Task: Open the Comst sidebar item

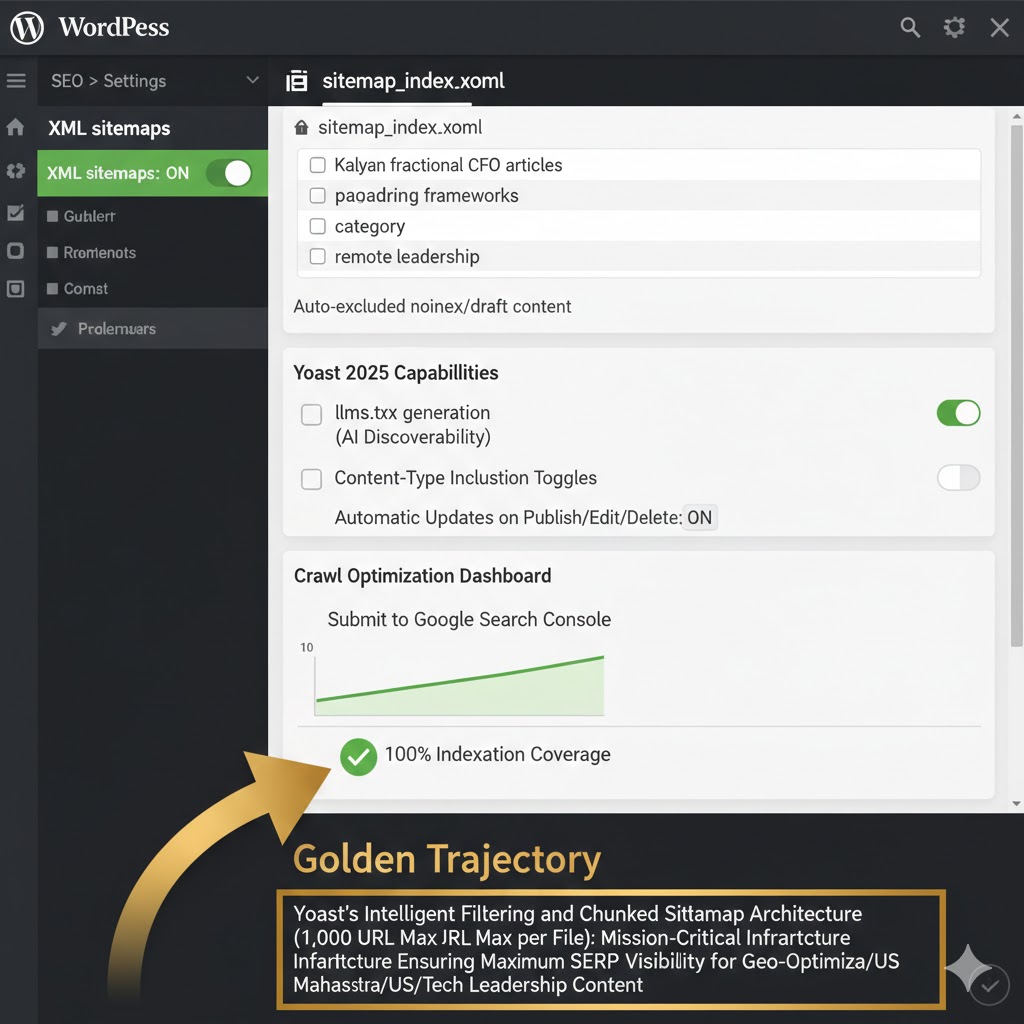Action: coord(77,289)
